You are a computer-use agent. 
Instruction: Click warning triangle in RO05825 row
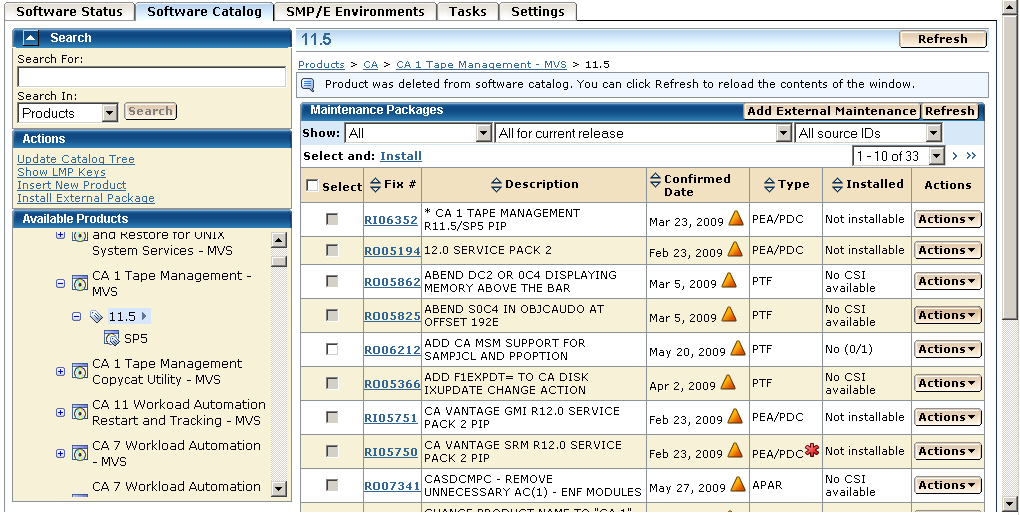click(x=729, y=314)
